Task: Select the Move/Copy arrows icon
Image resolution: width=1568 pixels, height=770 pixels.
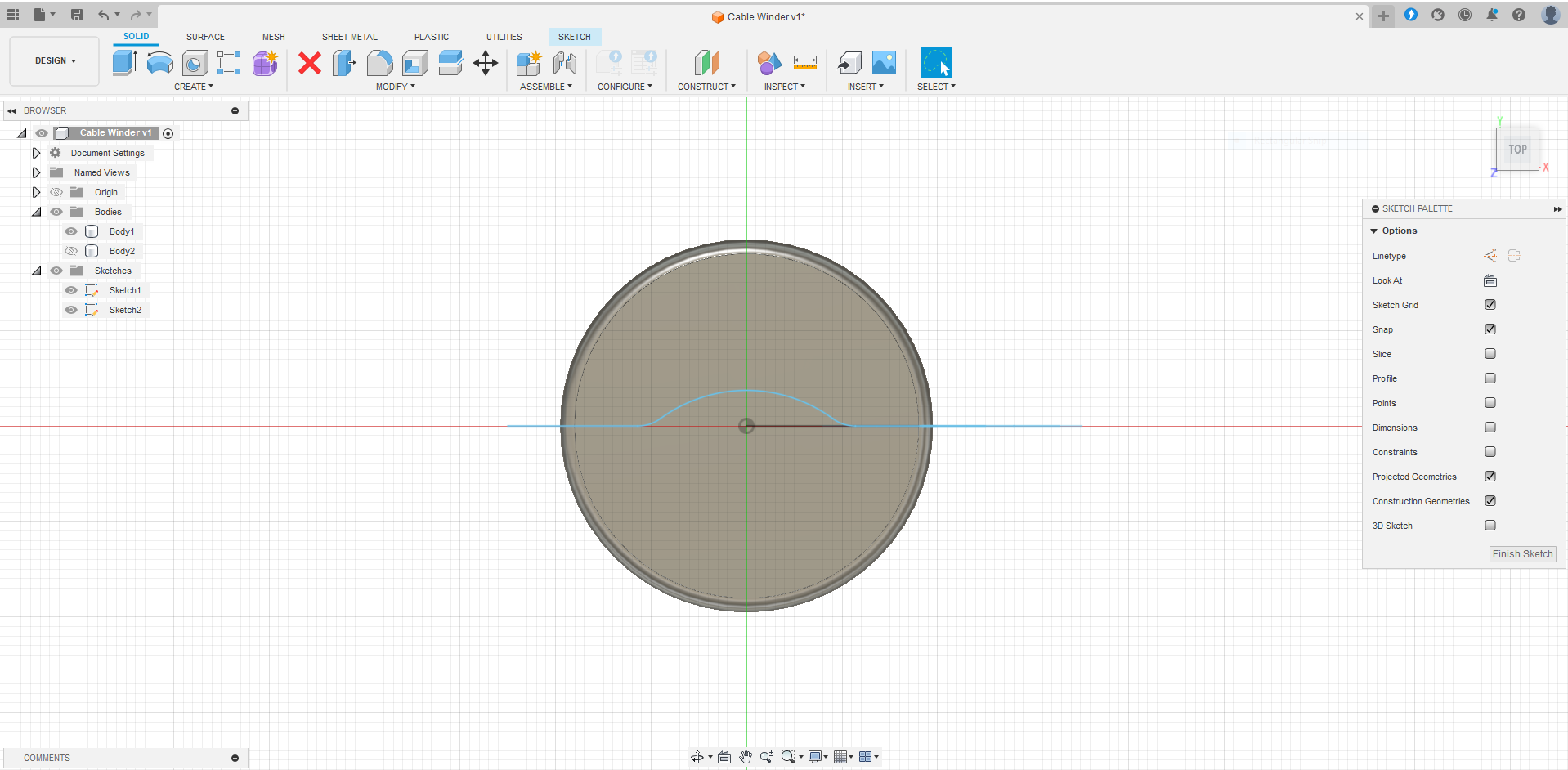Action: pyautogui.click(x=486, y=63)
